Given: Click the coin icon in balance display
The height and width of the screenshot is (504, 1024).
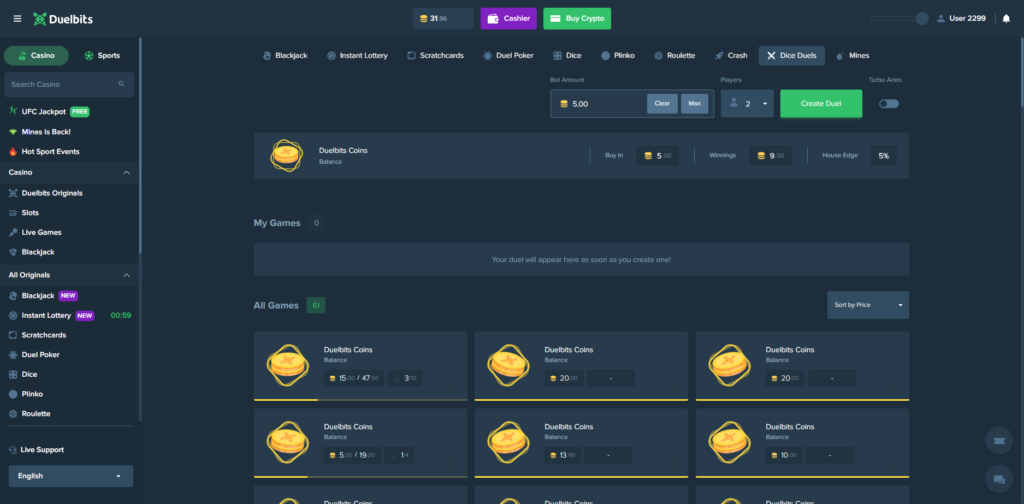Looking at the screenshot, I should pos(424,19).
